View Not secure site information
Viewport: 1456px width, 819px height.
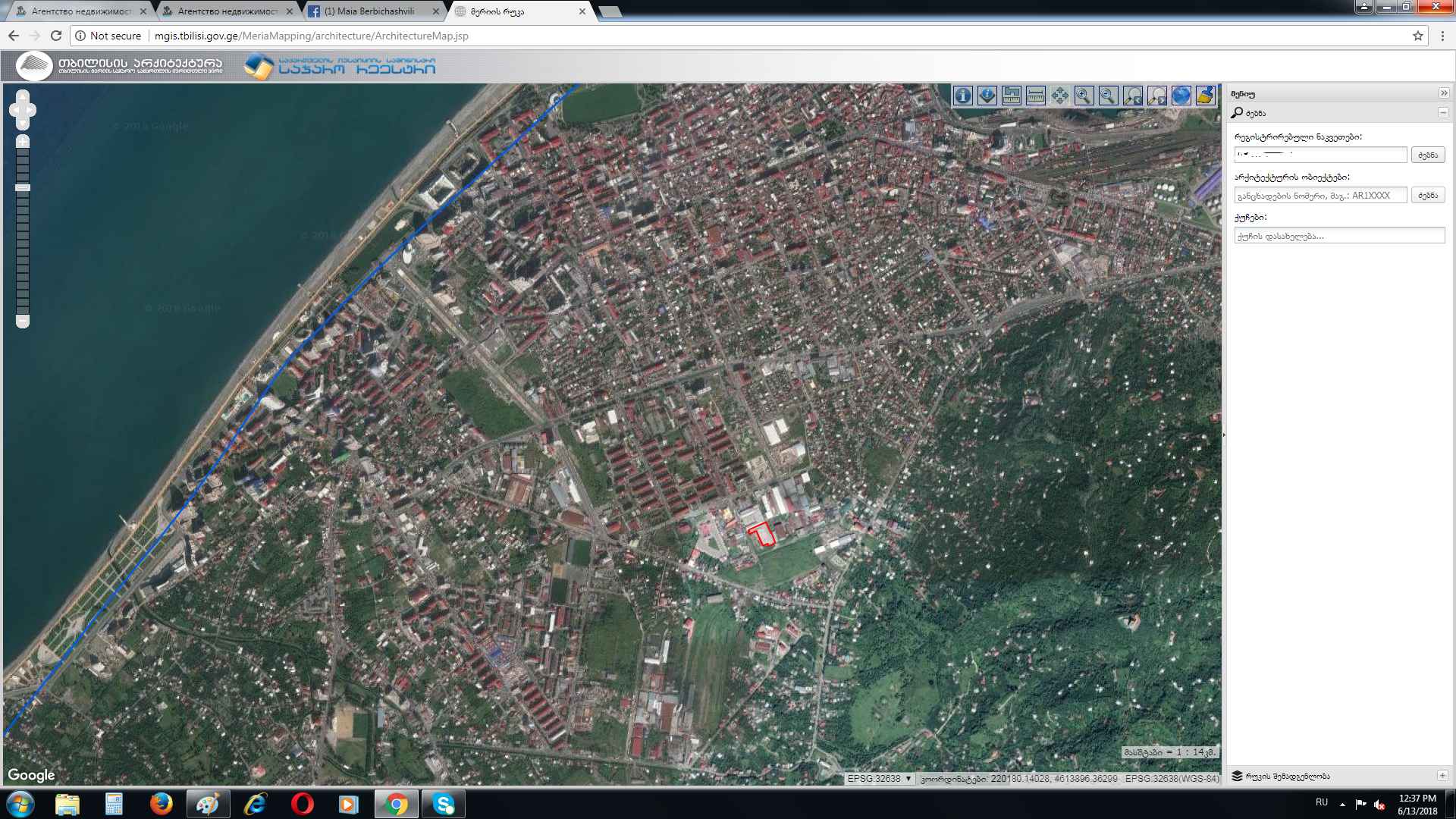tap(108, 36)
